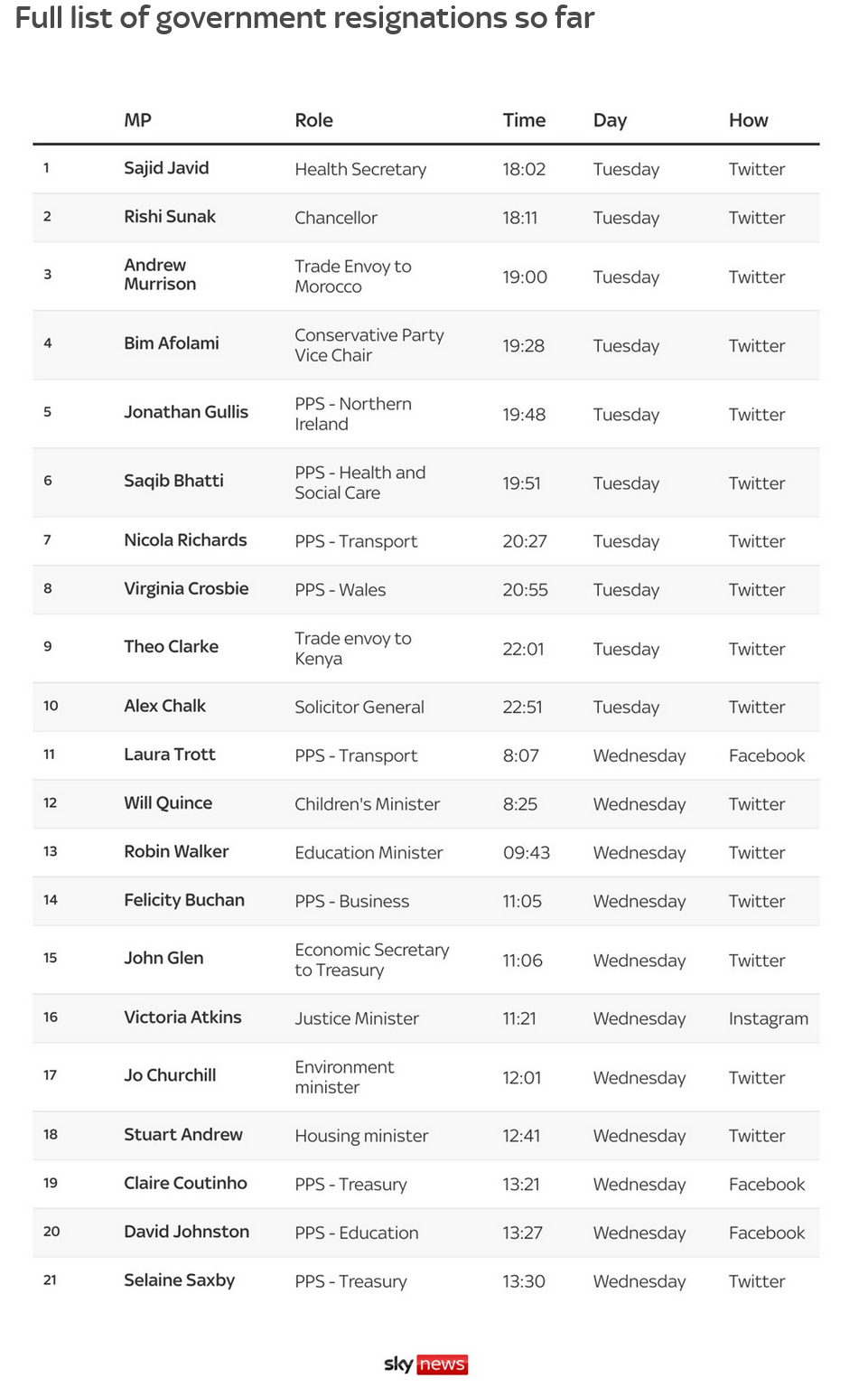Click Andrew Murrison in row 3
Viewport: 868px width, 1397px height.
(160, 275)
